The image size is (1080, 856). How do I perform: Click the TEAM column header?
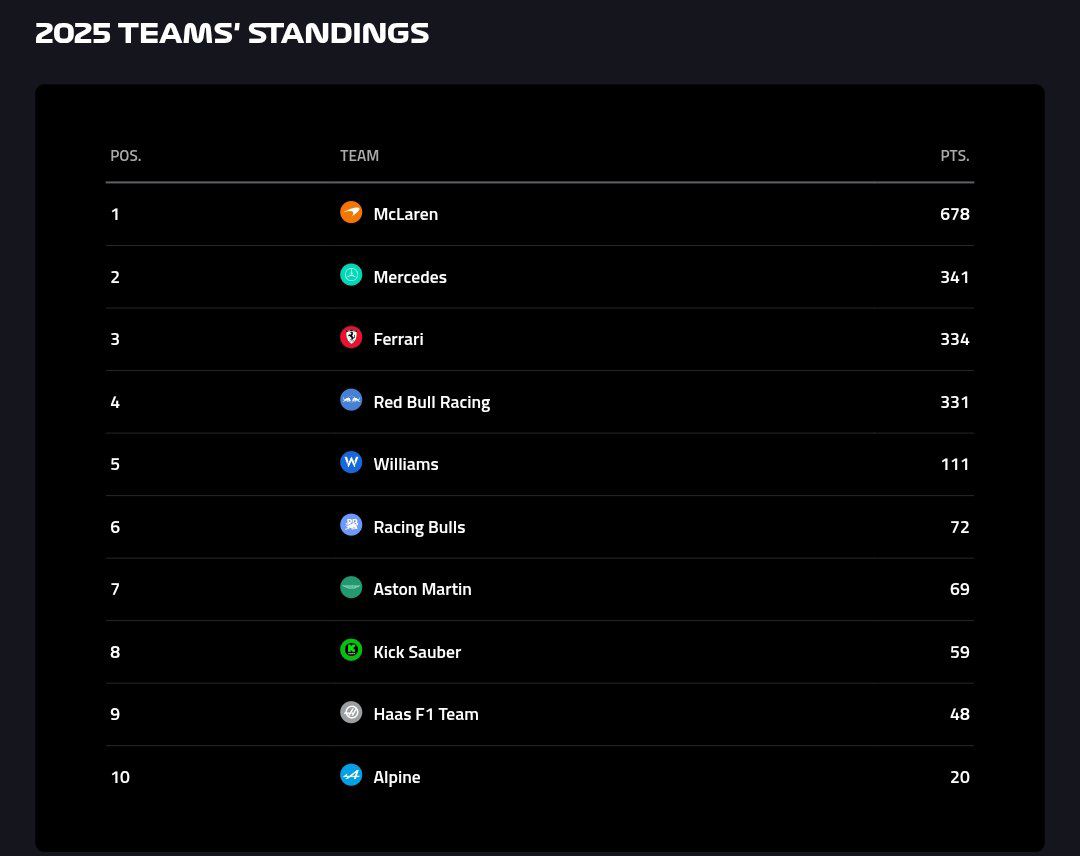tap(359, 156)
